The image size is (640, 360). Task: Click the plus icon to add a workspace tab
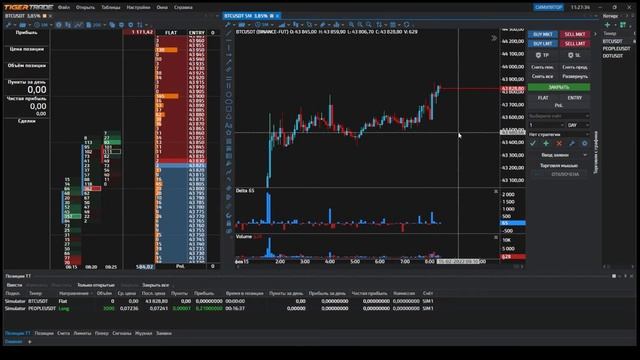tap(29, 342)
